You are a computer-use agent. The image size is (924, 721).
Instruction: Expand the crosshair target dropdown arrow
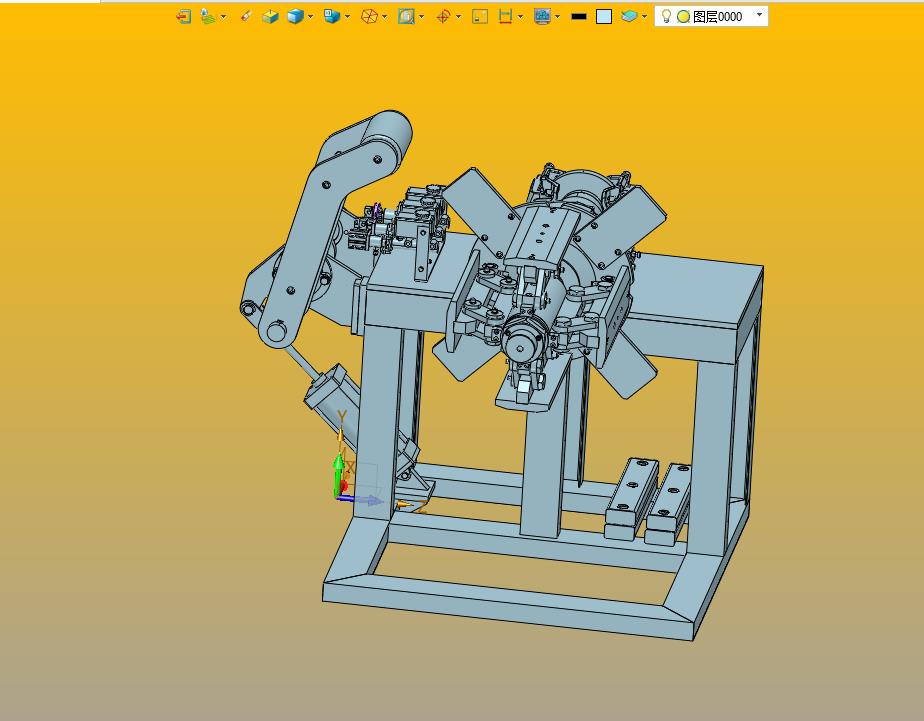coord(458,16)
